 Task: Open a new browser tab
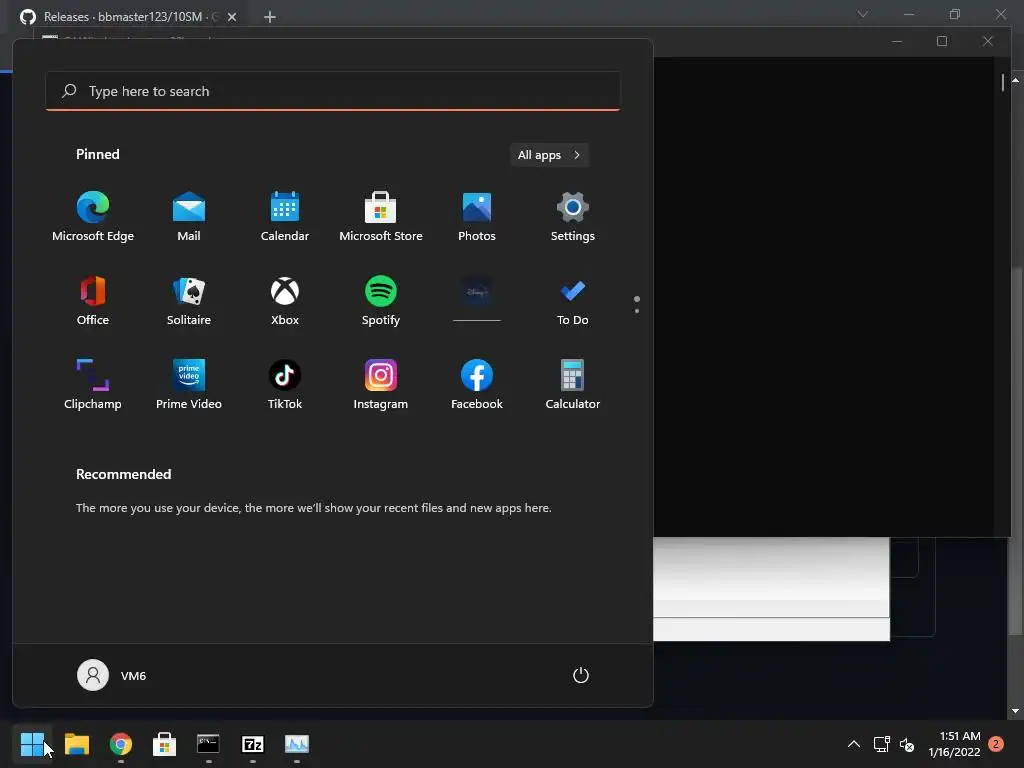[x=270, y=17]
